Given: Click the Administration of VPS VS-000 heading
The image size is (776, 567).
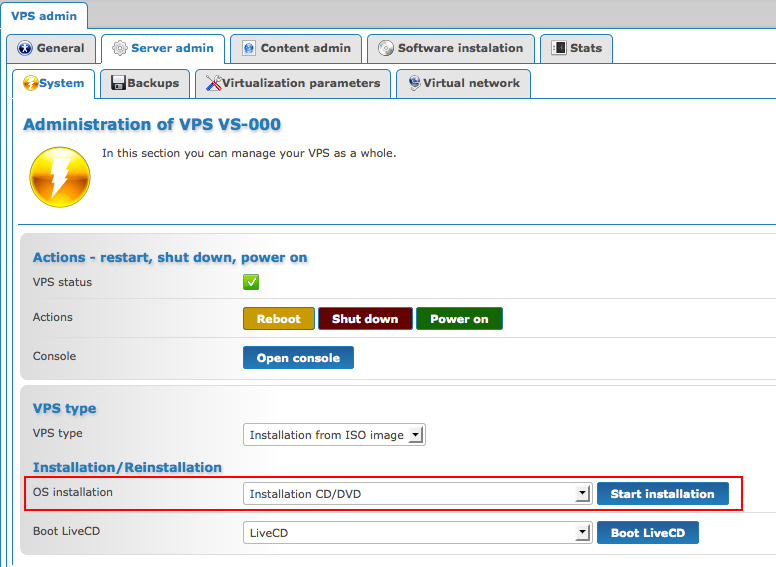Looking at the screenshot, I should [x=152, y=124].
